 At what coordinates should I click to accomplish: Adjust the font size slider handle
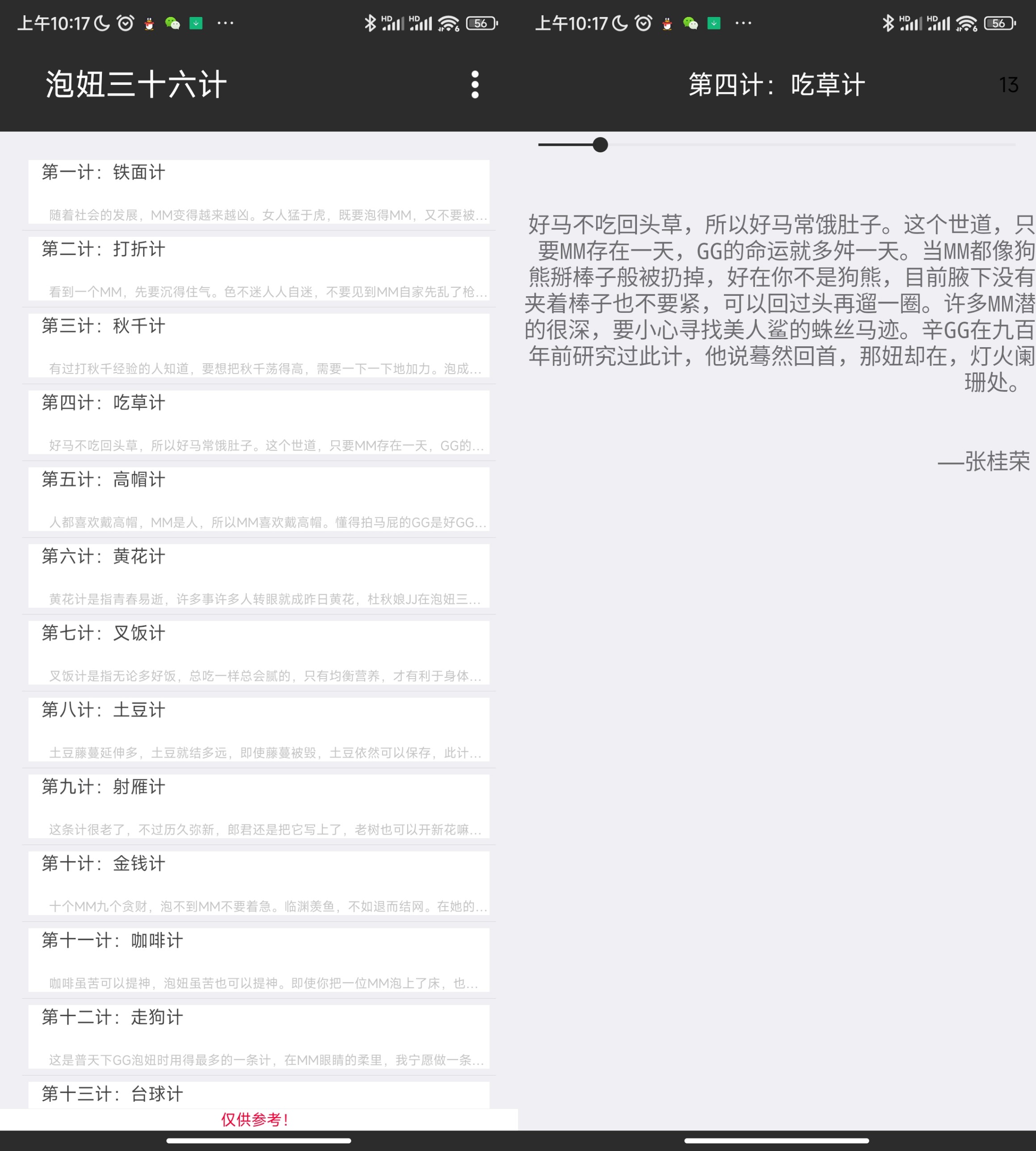point(600,144)
